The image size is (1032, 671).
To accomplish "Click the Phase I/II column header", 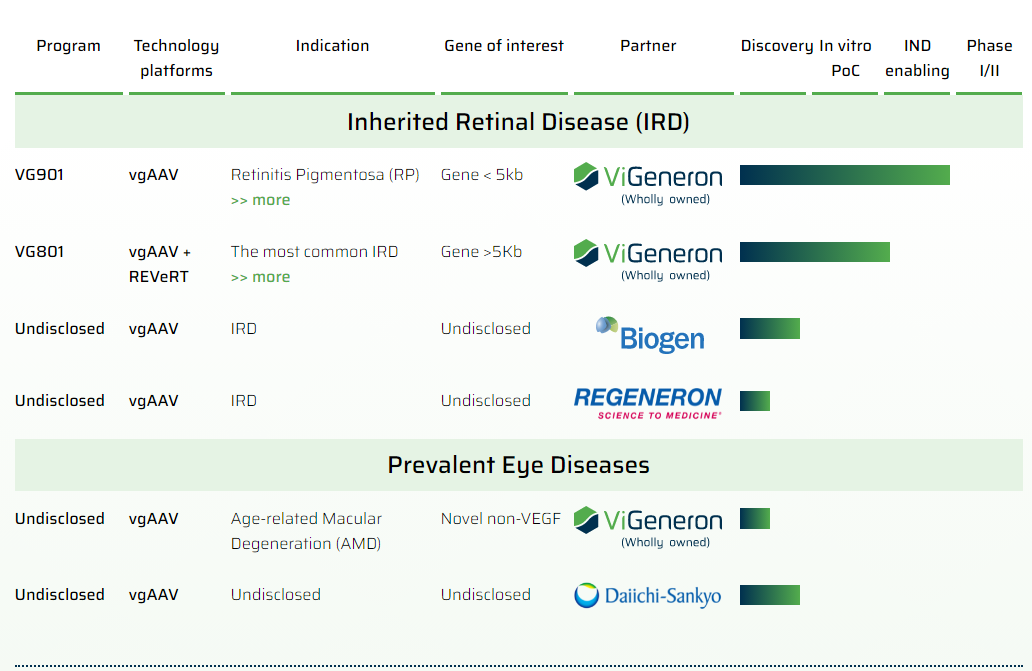I will [989, 58].
